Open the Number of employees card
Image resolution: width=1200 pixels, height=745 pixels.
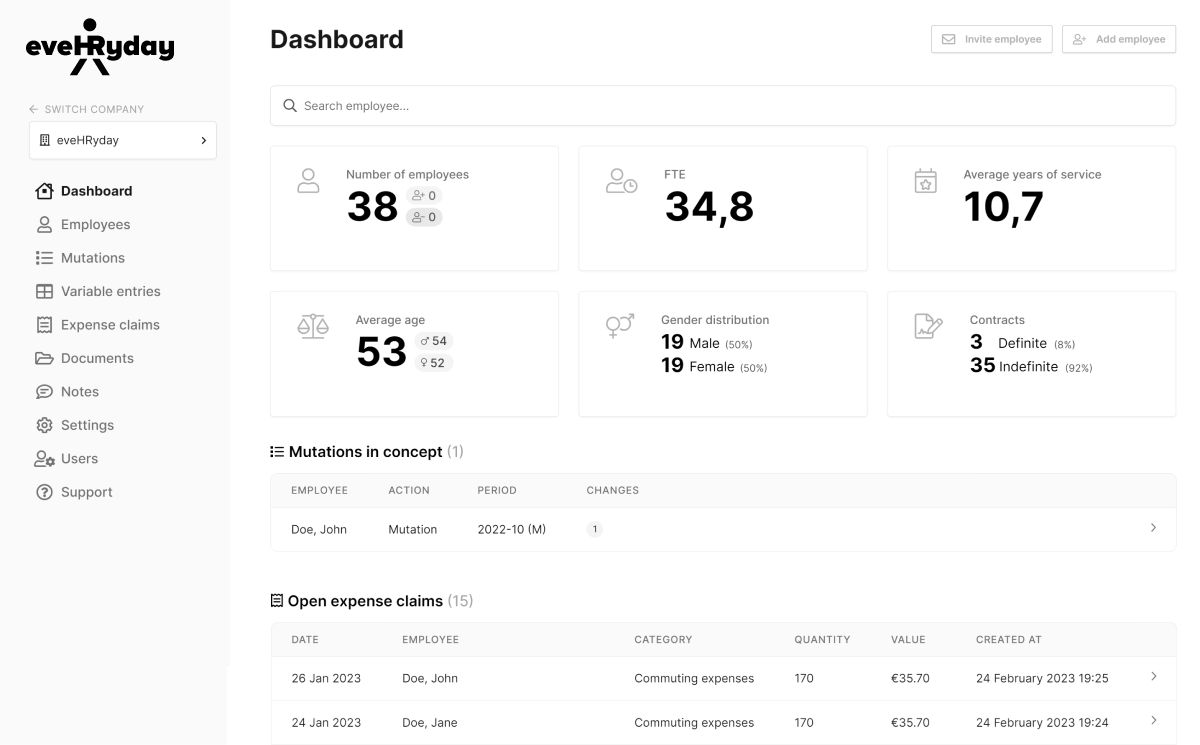point(414,208)
